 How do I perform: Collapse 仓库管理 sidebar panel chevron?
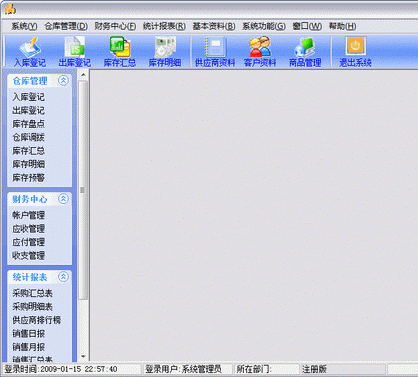pos(63,80)
